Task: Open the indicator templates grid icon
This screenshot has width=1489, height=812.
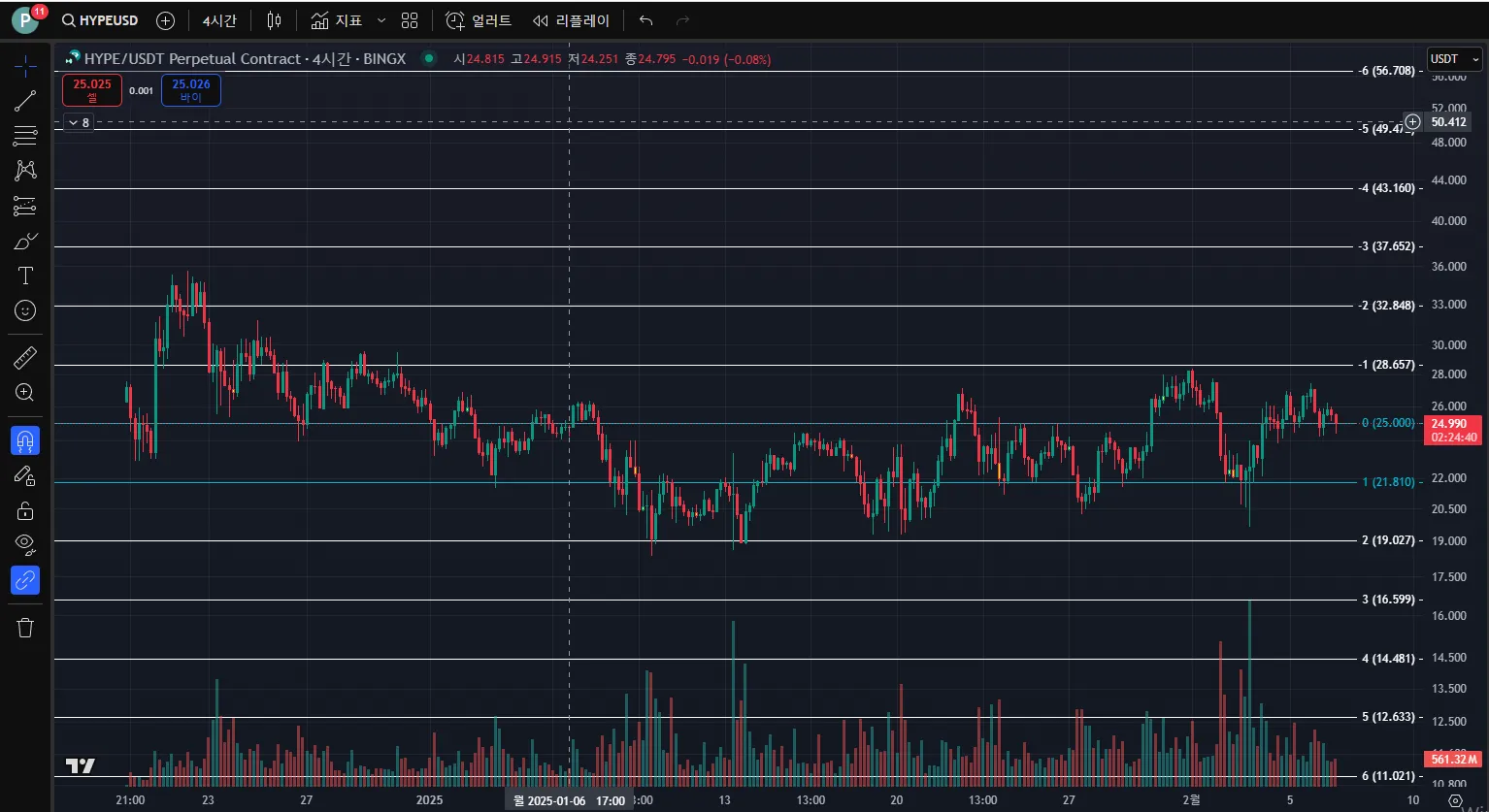Action: tap(410, 20)
